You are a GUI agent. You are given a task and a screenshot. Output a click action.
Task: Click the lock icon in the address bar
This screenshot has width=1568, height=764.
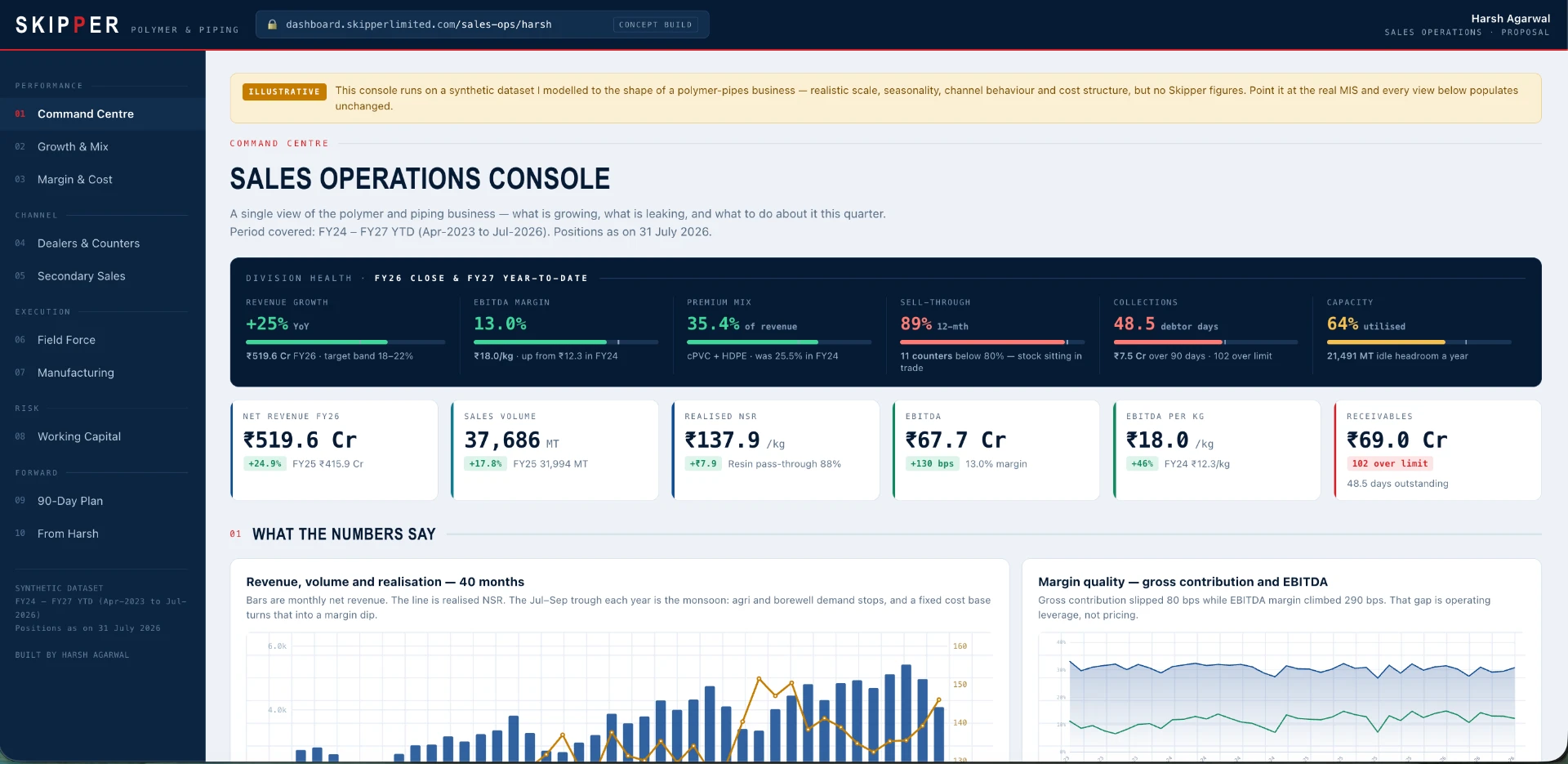(273, 25)
